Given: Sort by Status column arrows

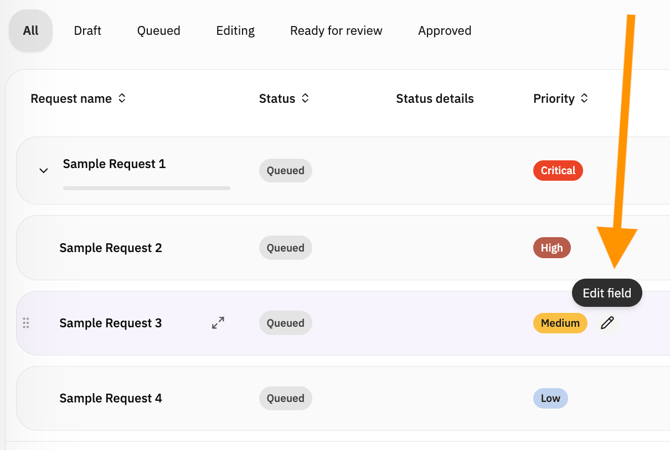Looking at the screenshot, I should pos(305,99).
